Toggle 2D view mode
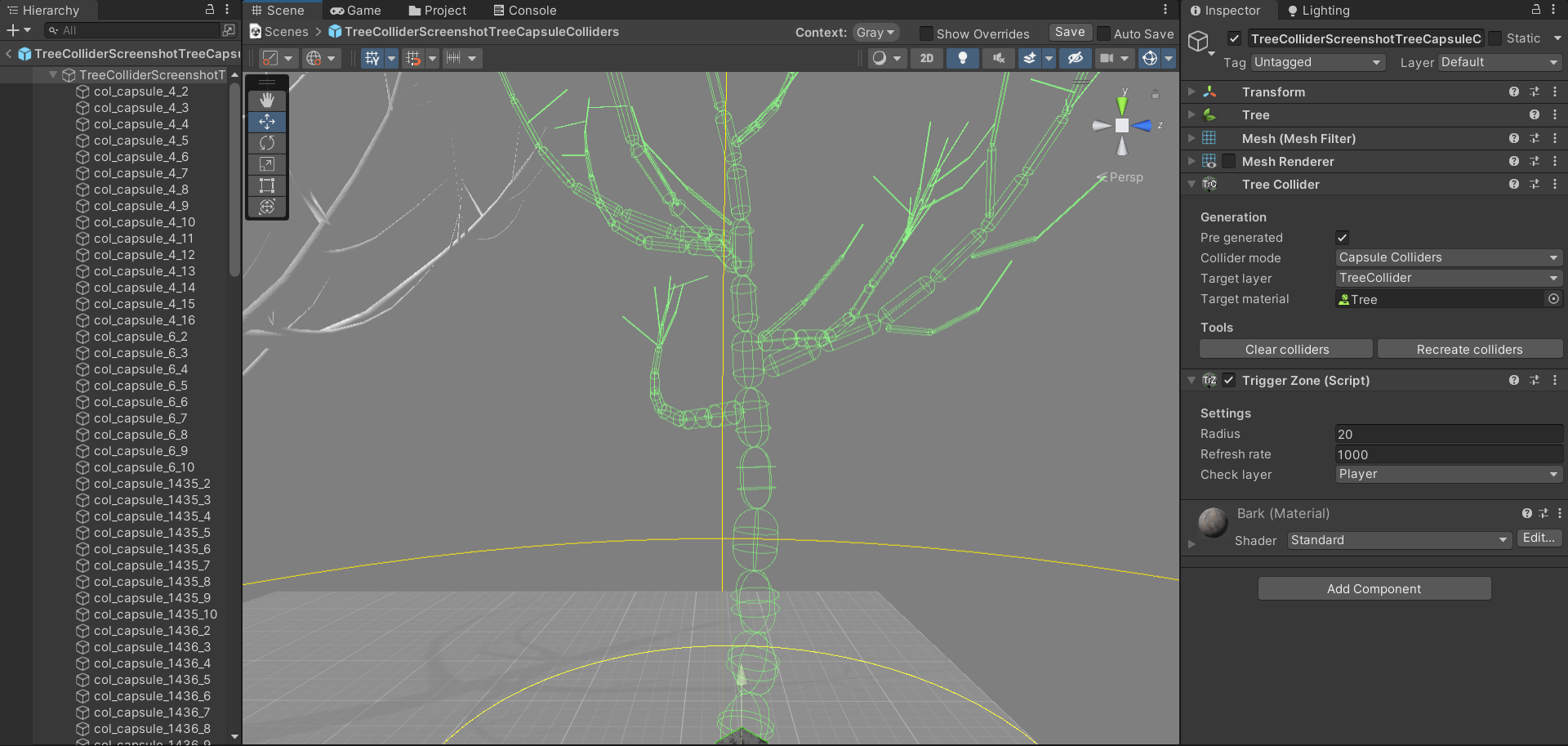 [x=927, y=58]
